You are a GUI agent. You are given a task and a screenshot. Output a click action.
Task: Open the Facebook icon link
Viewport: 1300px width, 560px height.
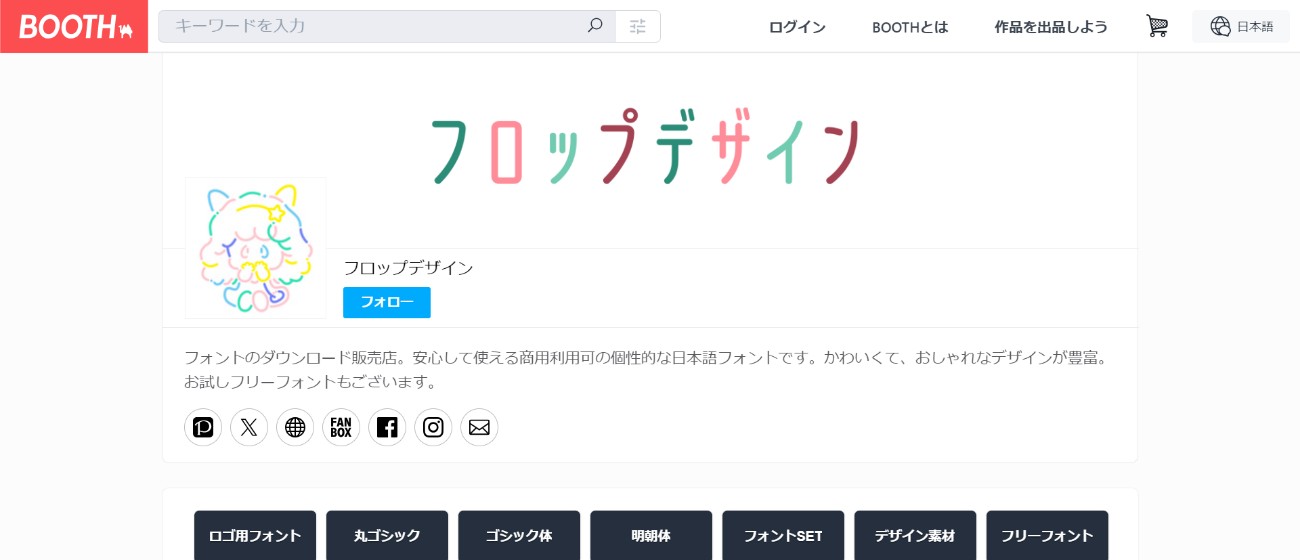click(387, 427)
